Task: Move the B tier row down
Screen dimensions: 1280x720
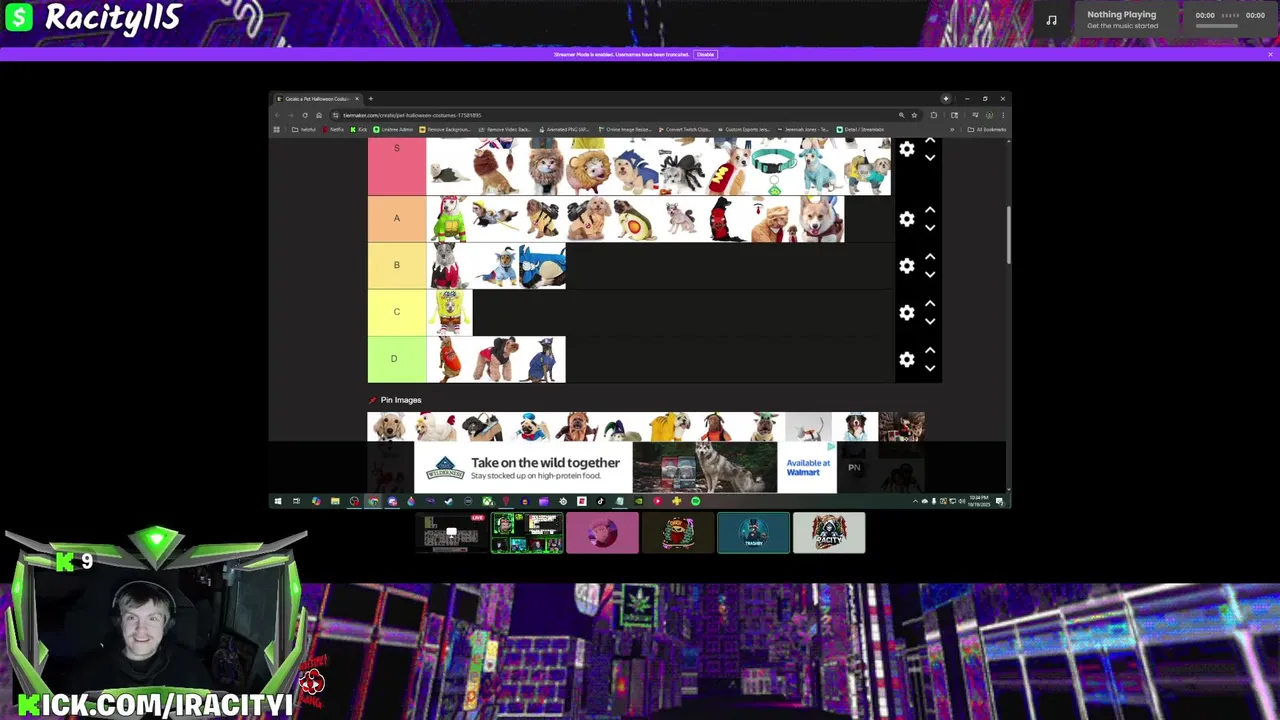Action: (x=930, y=275)
